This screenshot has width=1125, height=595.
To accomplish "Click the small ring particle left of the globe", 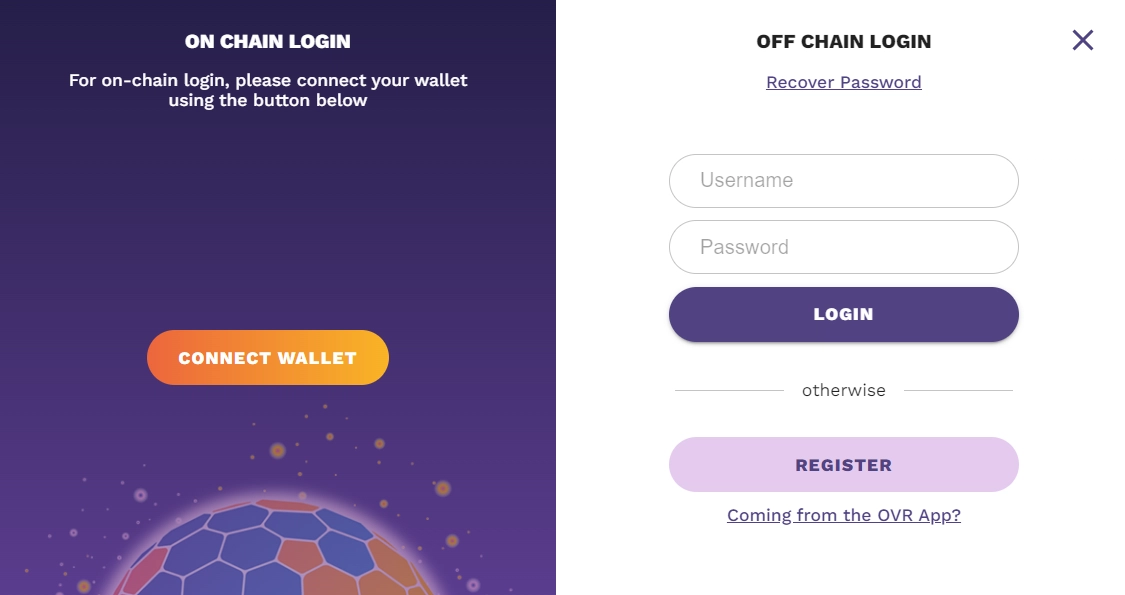I will 141,494.
